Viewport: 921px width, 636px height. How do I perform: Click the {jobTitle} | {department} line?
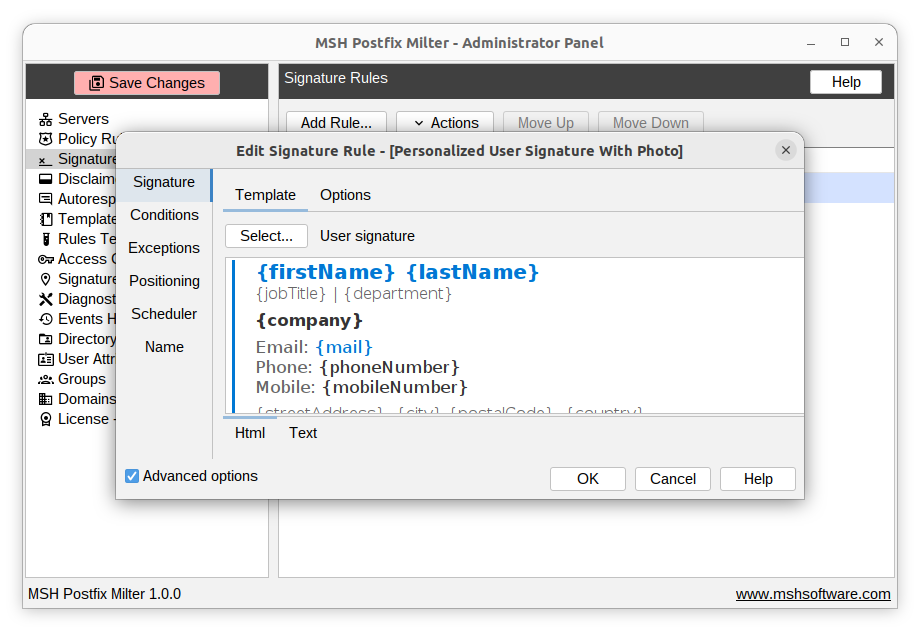point(354,294)
